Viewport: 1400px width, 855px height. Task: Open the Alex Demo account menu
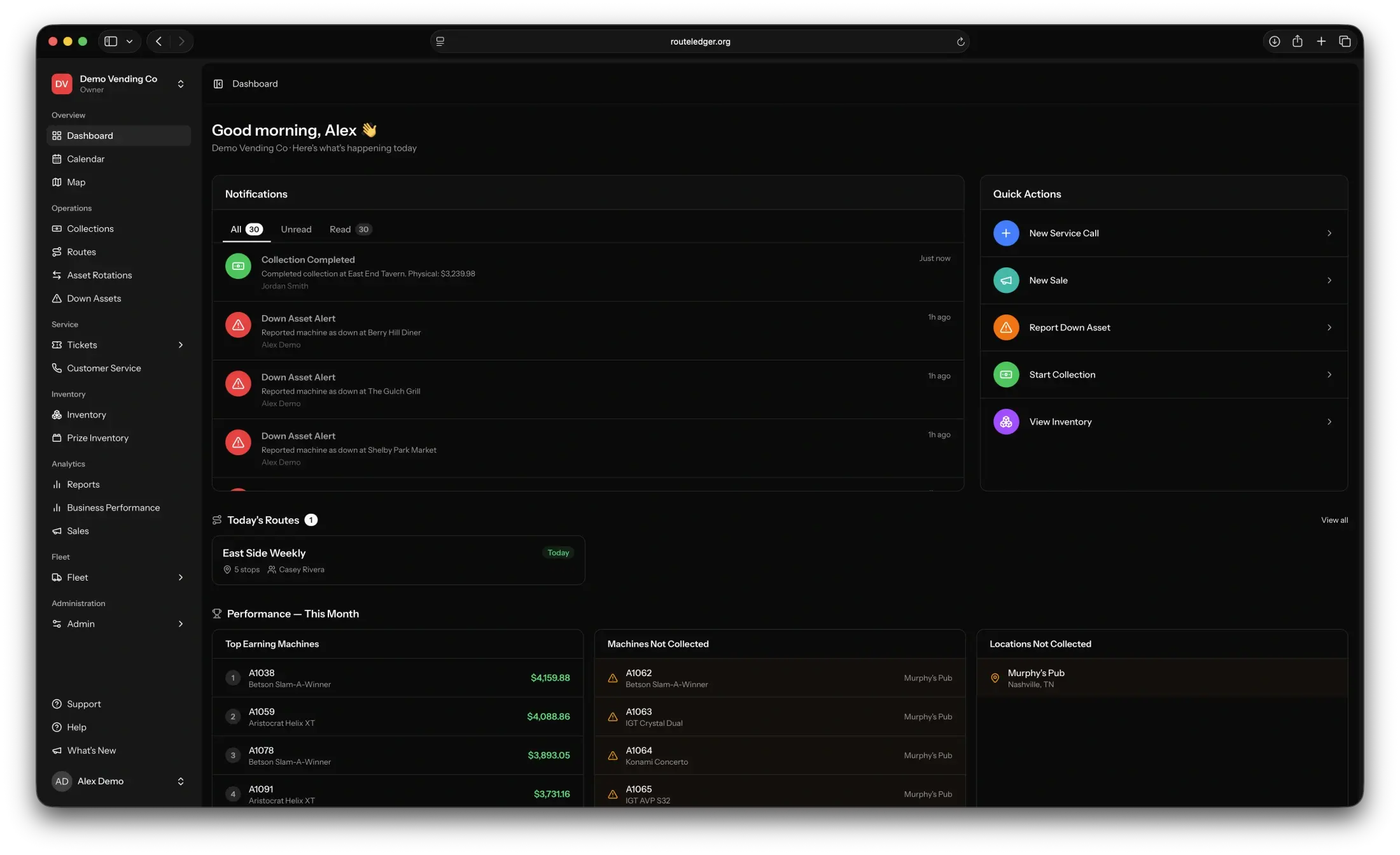click(x=118, y=781)
